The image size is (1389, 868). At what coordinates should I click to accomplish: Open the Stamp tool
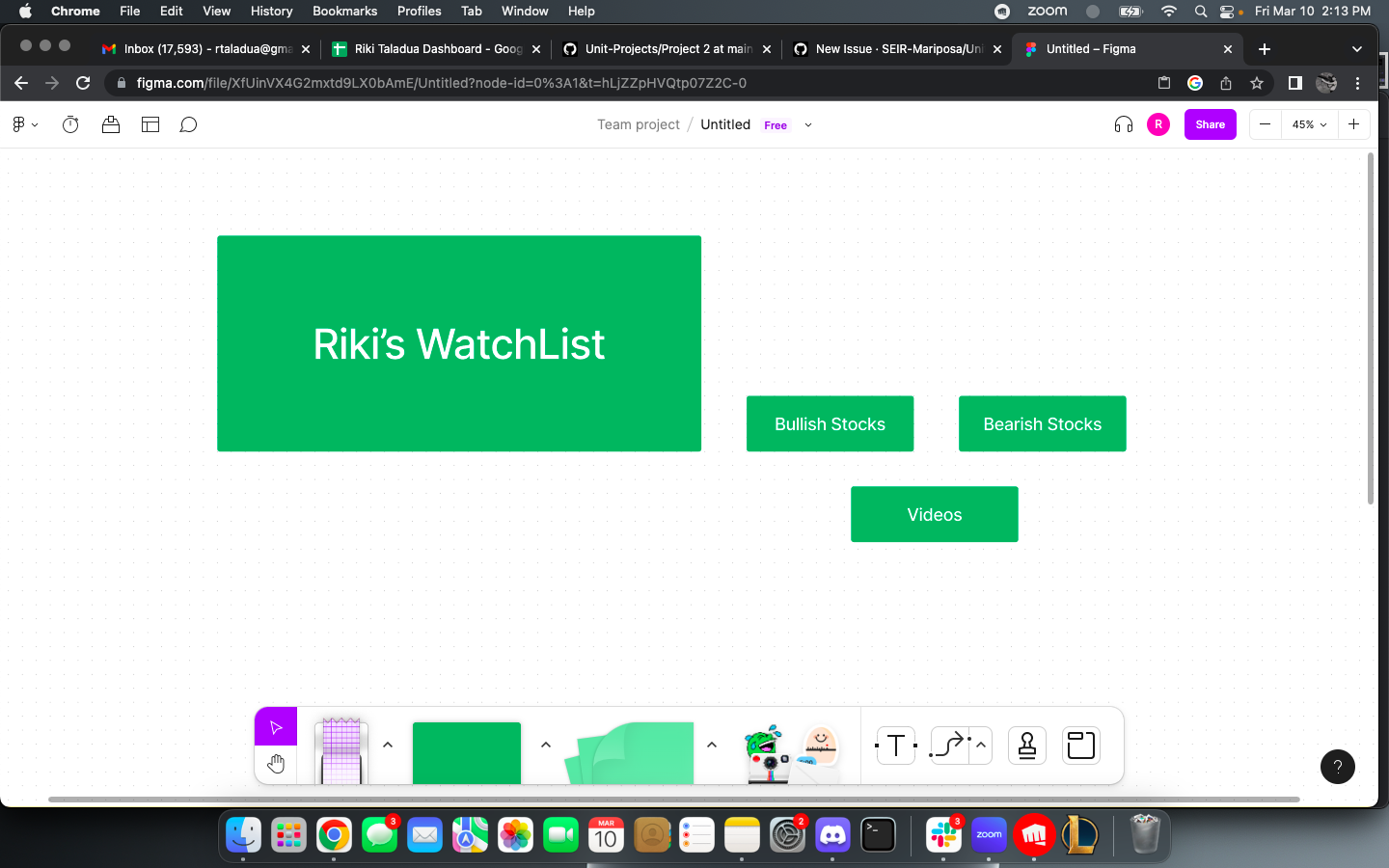point(1026,746)
